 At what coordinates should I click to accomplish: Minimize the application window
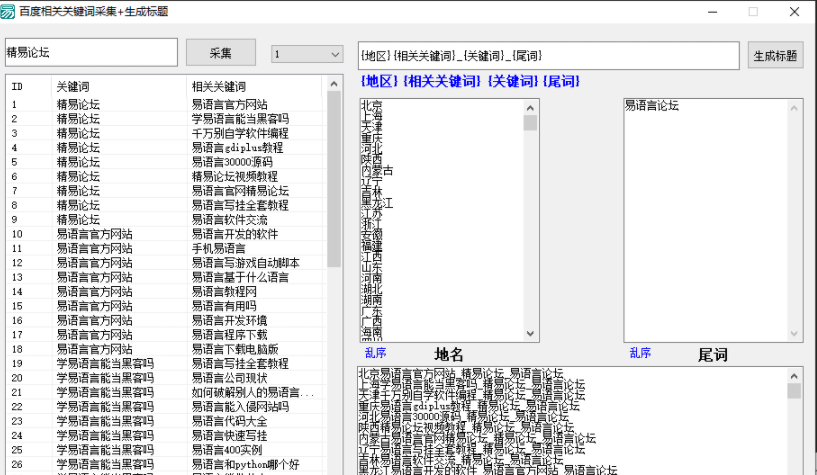pyautogui.click(x=712, y=11)
